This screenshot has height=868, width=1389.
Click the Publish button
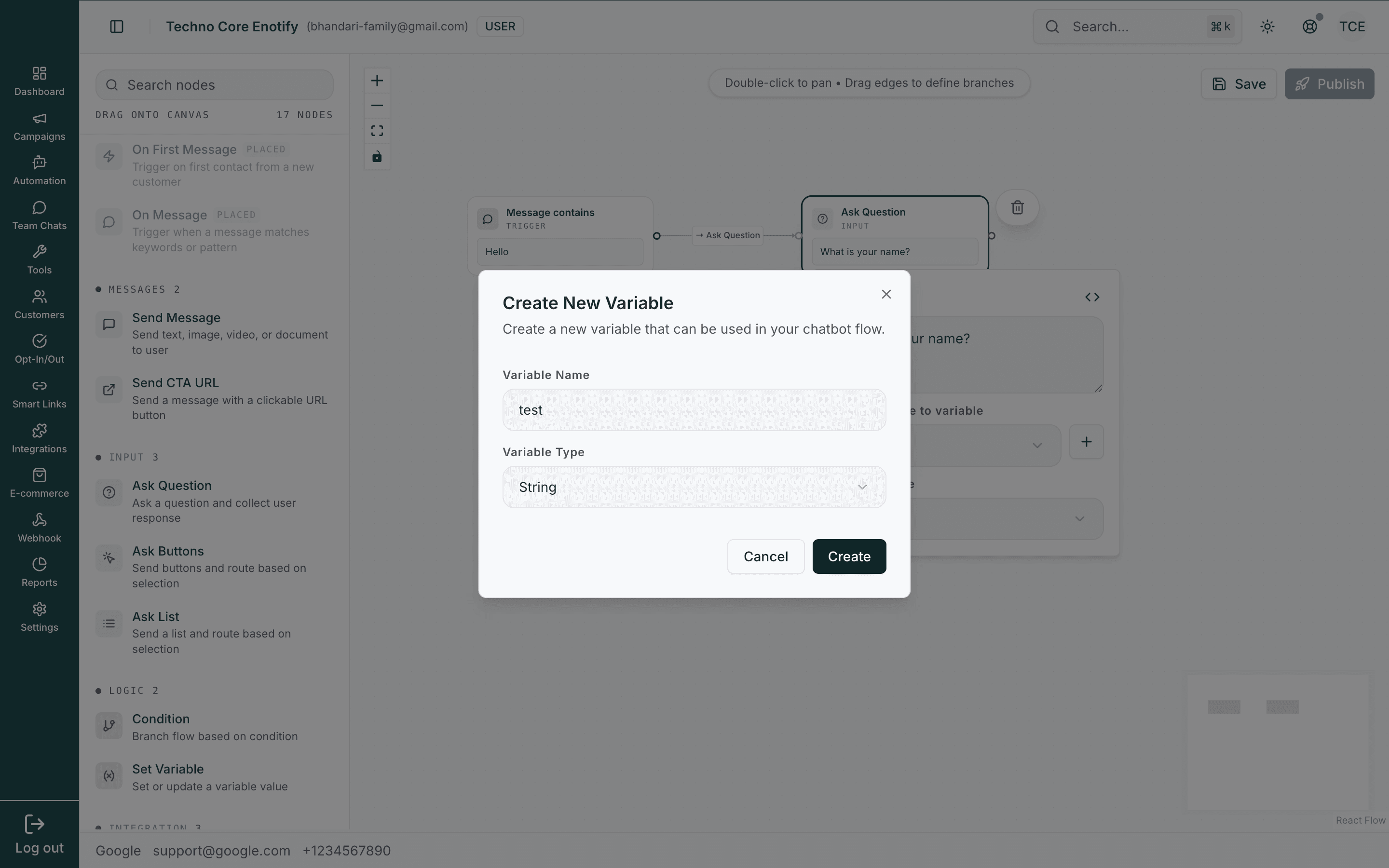coord(1329,84)
